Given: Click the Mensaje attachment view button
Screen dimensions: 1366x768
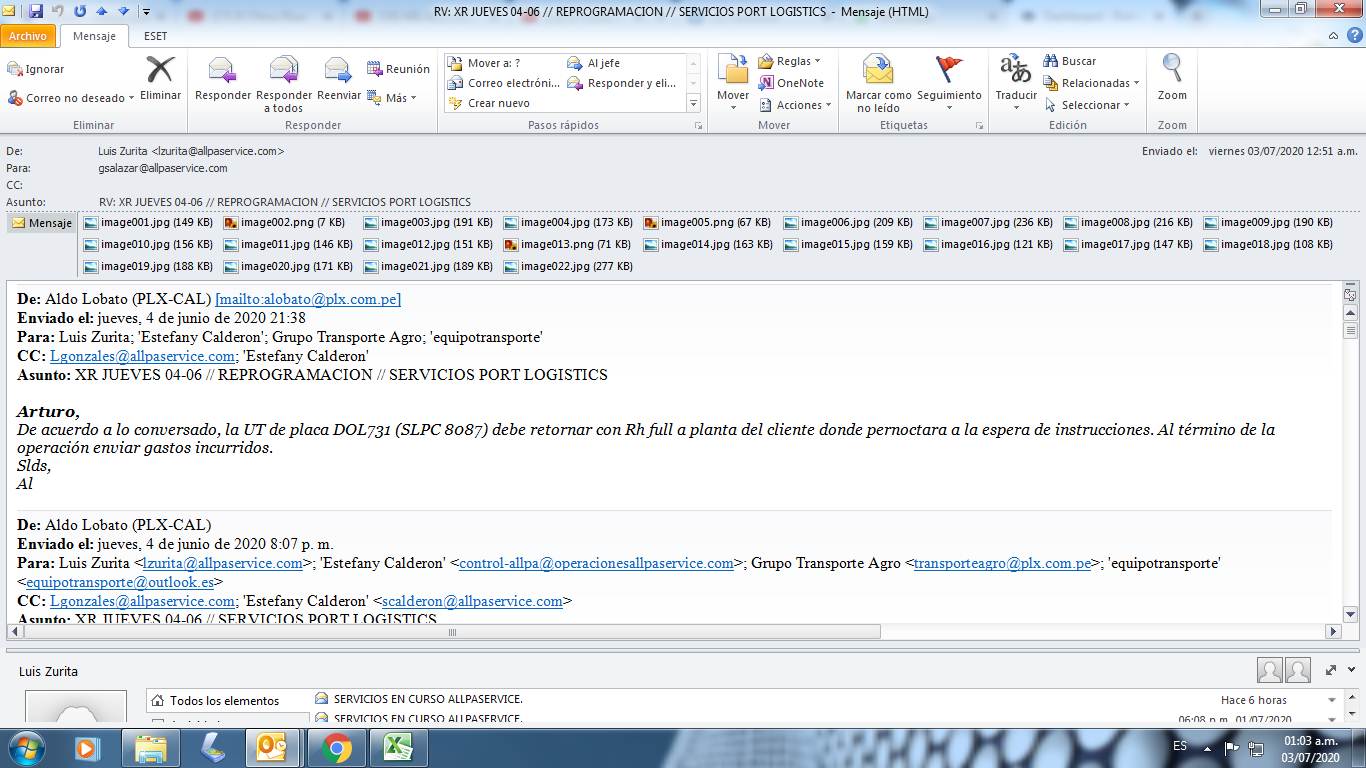Looking at the screenshot, I should tap(42, 223).
